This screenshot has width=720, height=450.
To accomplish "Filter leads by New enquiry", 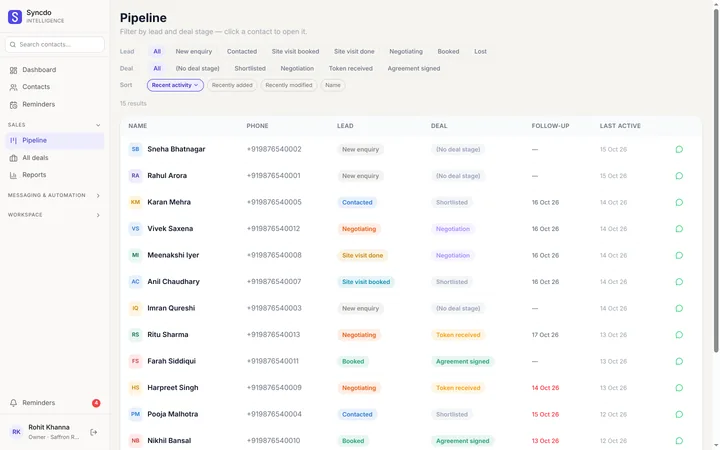I will (x=194, y=51).
